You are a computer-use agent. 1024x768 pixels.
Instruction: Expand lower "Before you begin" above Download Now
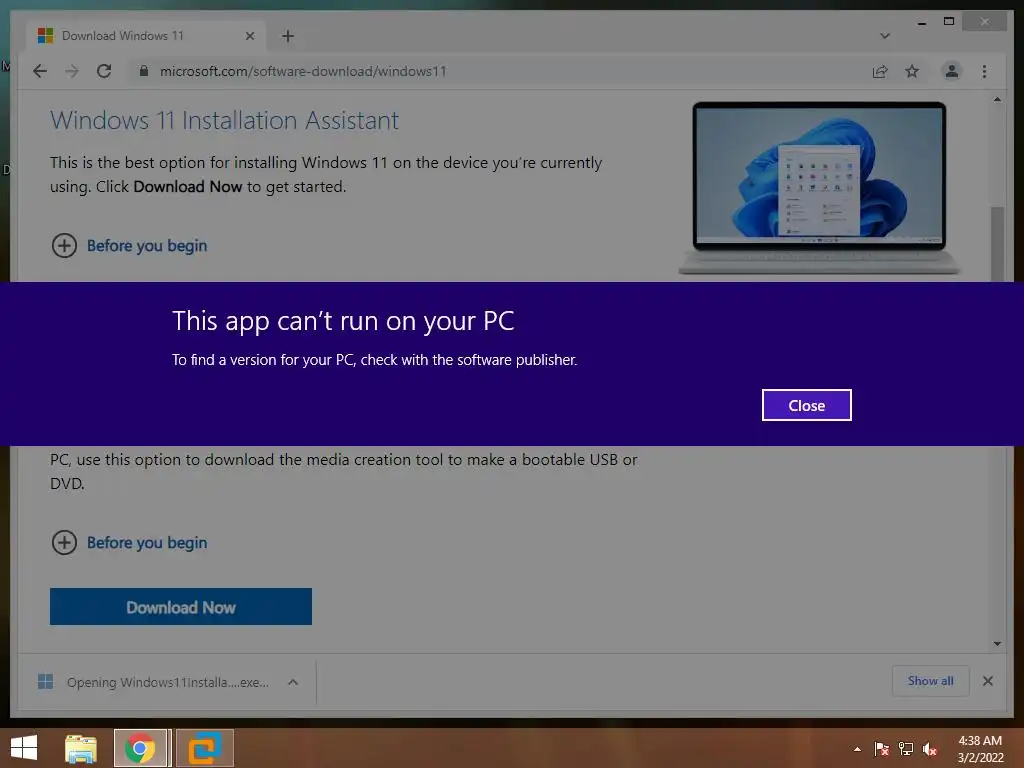[129, 543]
